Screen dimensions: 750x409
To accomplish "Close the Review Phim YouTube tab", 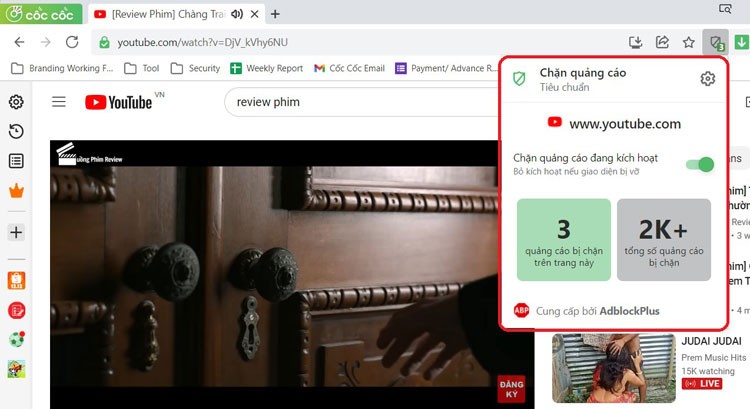I will (255, 14).
